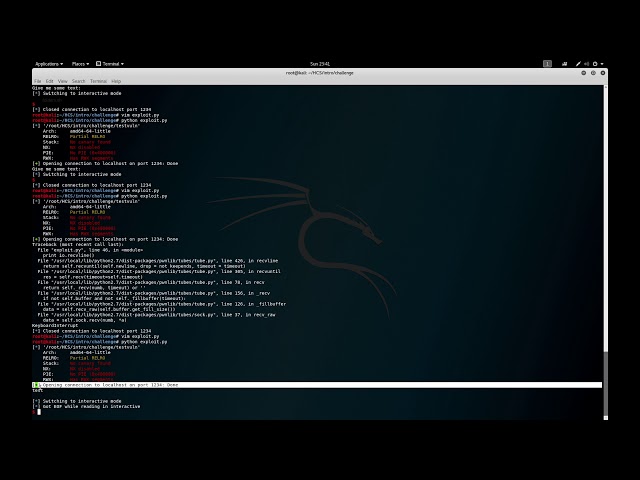The height and width of the screenshot is (480, 640).
Task: Open the Applications menu in top panel
Action: pos(49,64)
